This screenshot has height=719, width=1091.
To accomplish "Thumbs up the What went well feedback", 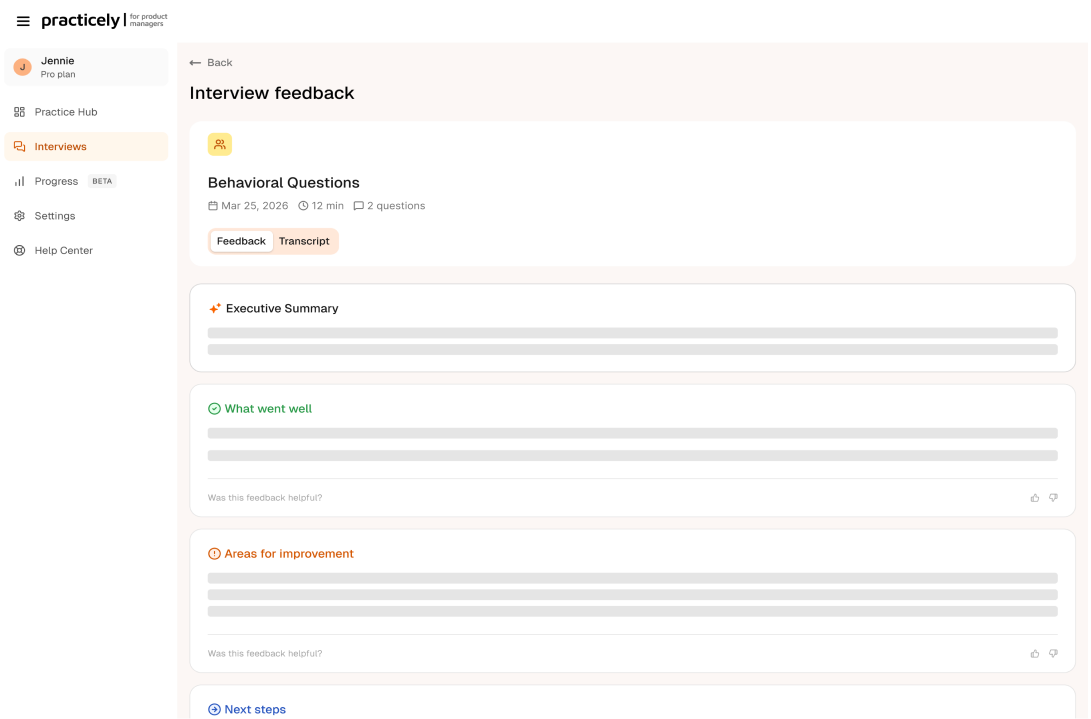I will click(1035, 498).
